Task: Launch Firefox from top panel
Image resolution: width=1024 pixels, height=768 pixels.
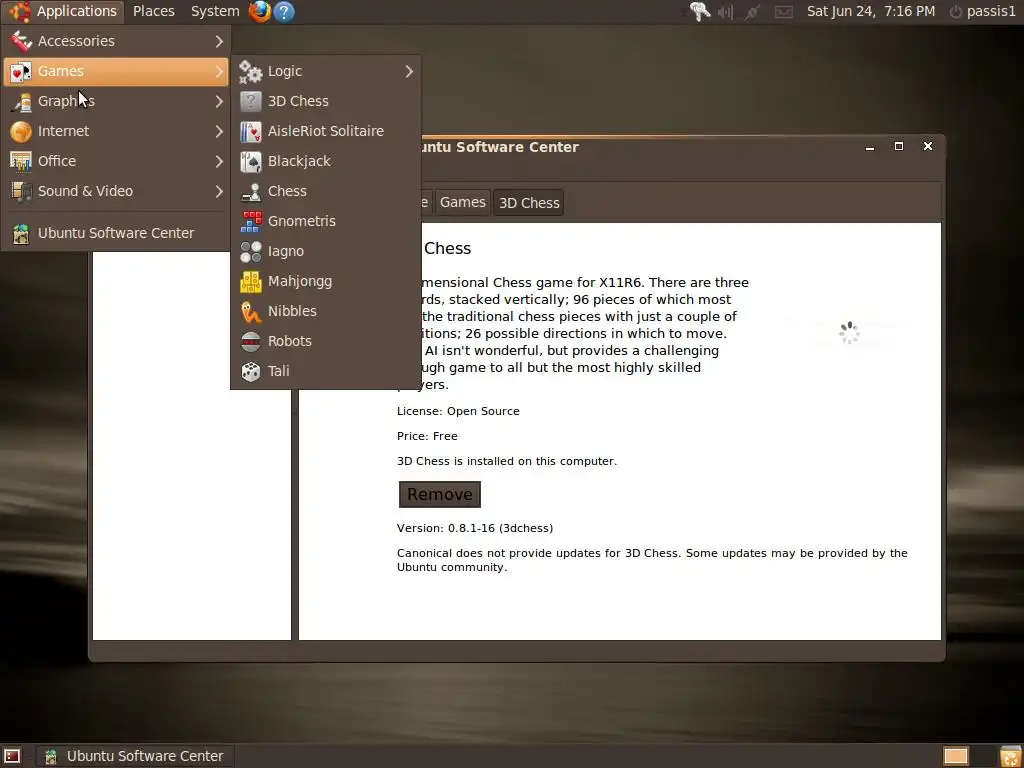Action: click(259, 11)
